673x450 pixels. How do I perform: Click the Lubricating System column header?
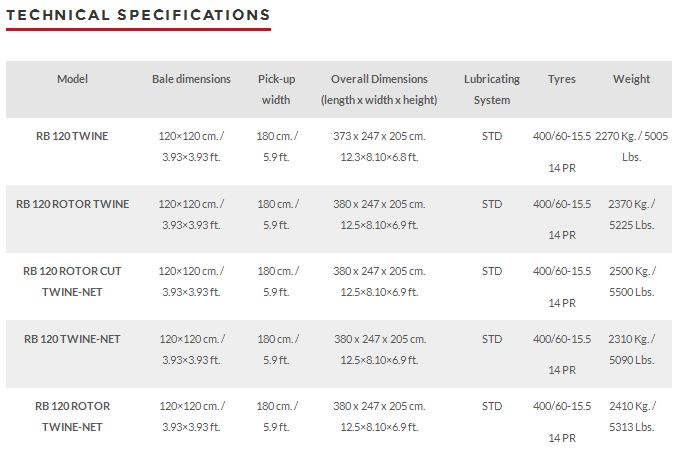coord(492,89)
